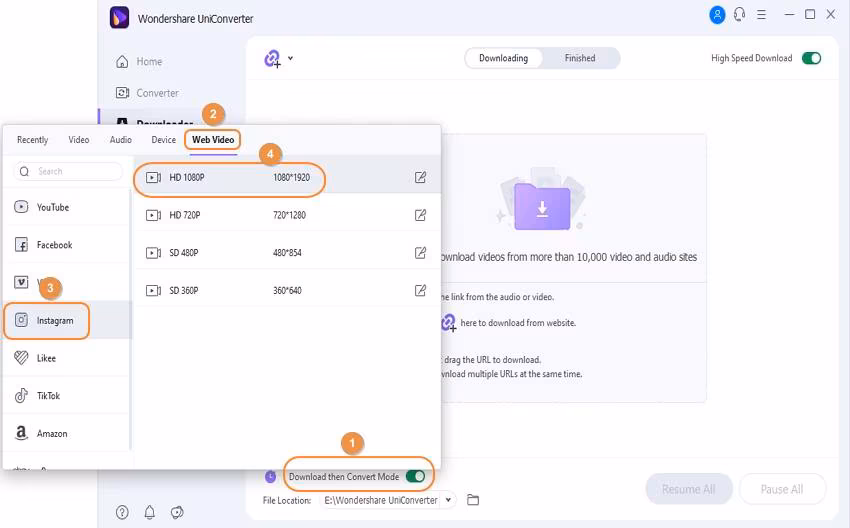This screenshot has height=528, width=850.
Task: Edit the HD 1080P preset settings
Action: tap(420, 177)
